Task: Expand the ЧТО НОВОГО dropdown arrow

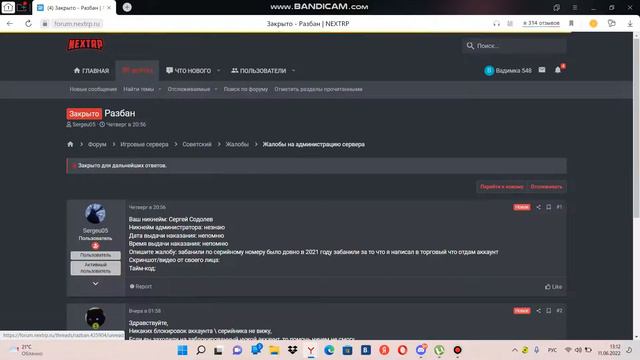Action: pyautogui.click(x=218, y=71)
